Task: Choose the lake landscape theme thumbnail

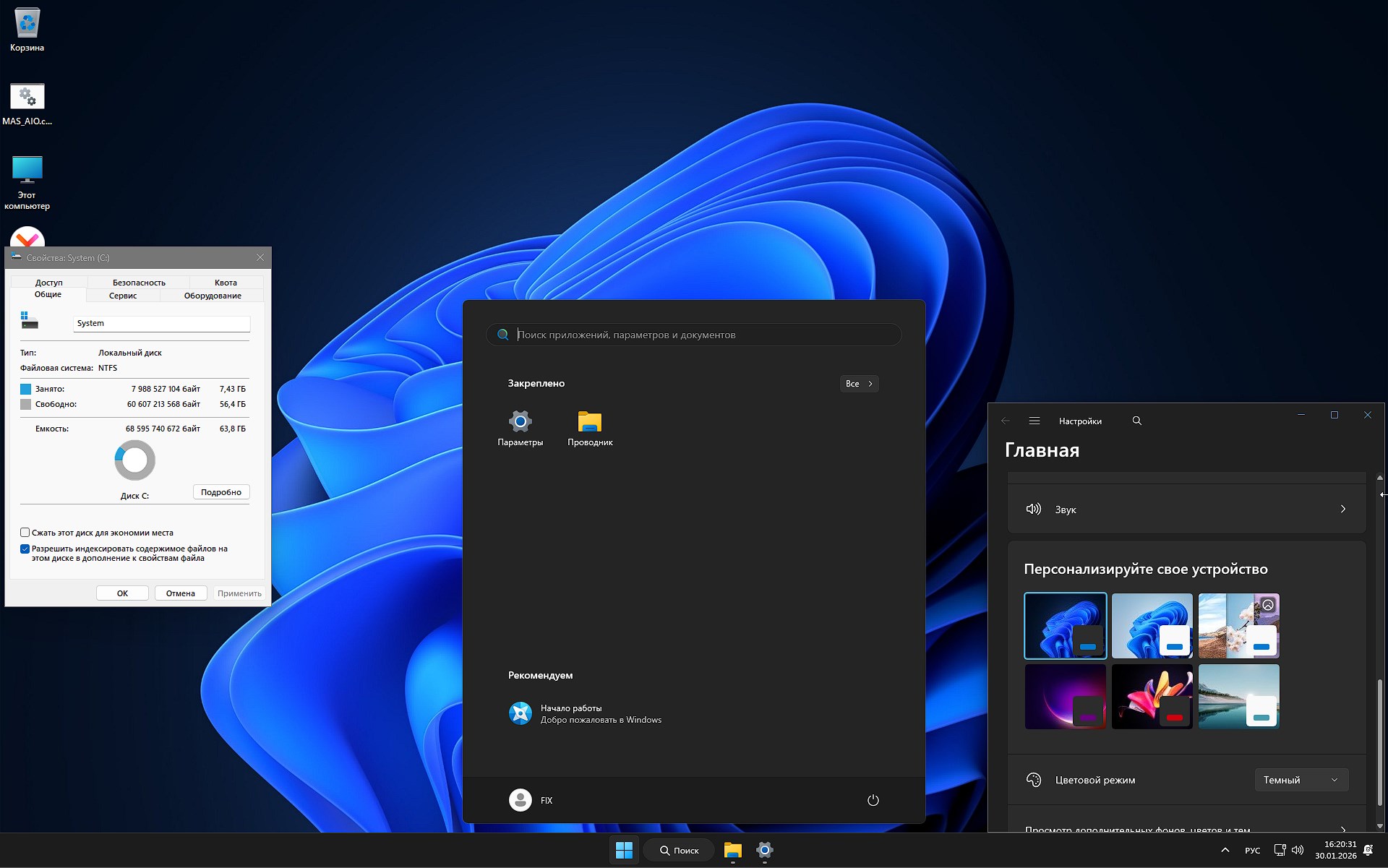Action: [1239, 697]
